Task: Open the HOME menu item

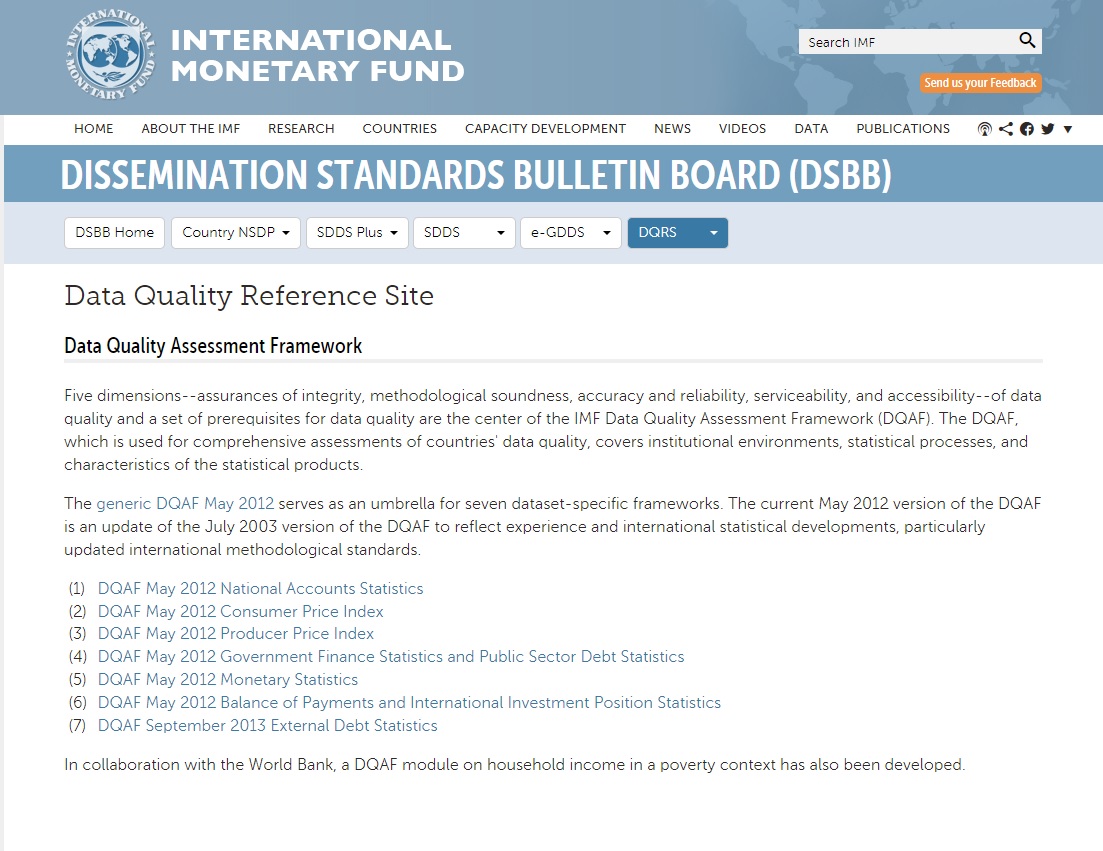Action: tap(94, 129)
